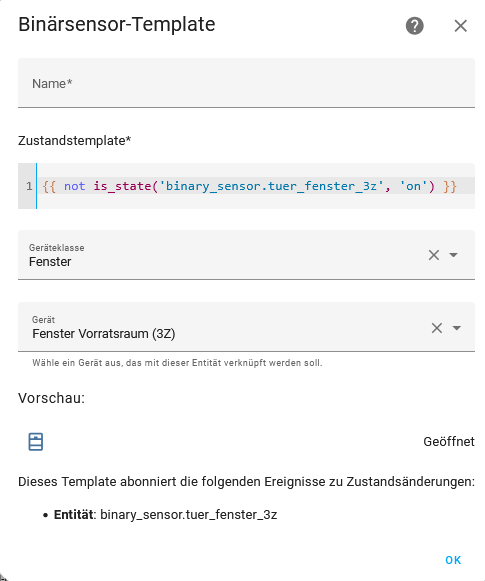
Task: Click the Vorschau heading
Action: tap(52, 398)
